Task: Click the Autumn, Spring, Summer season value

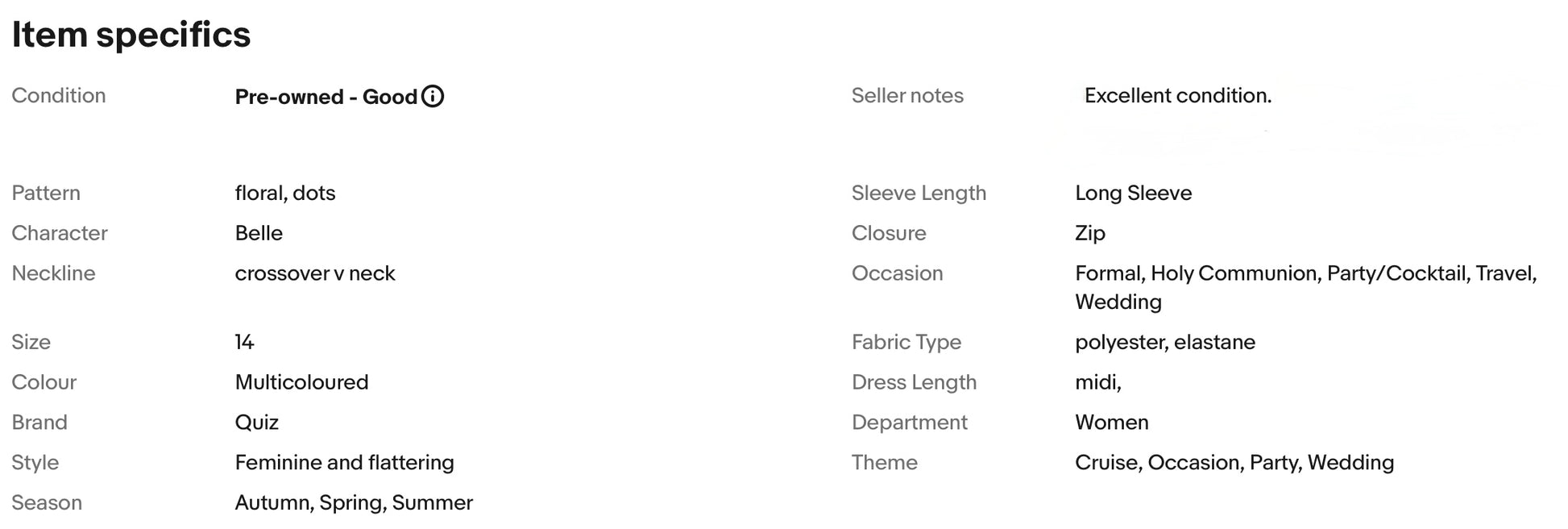Action: [354, 503]
